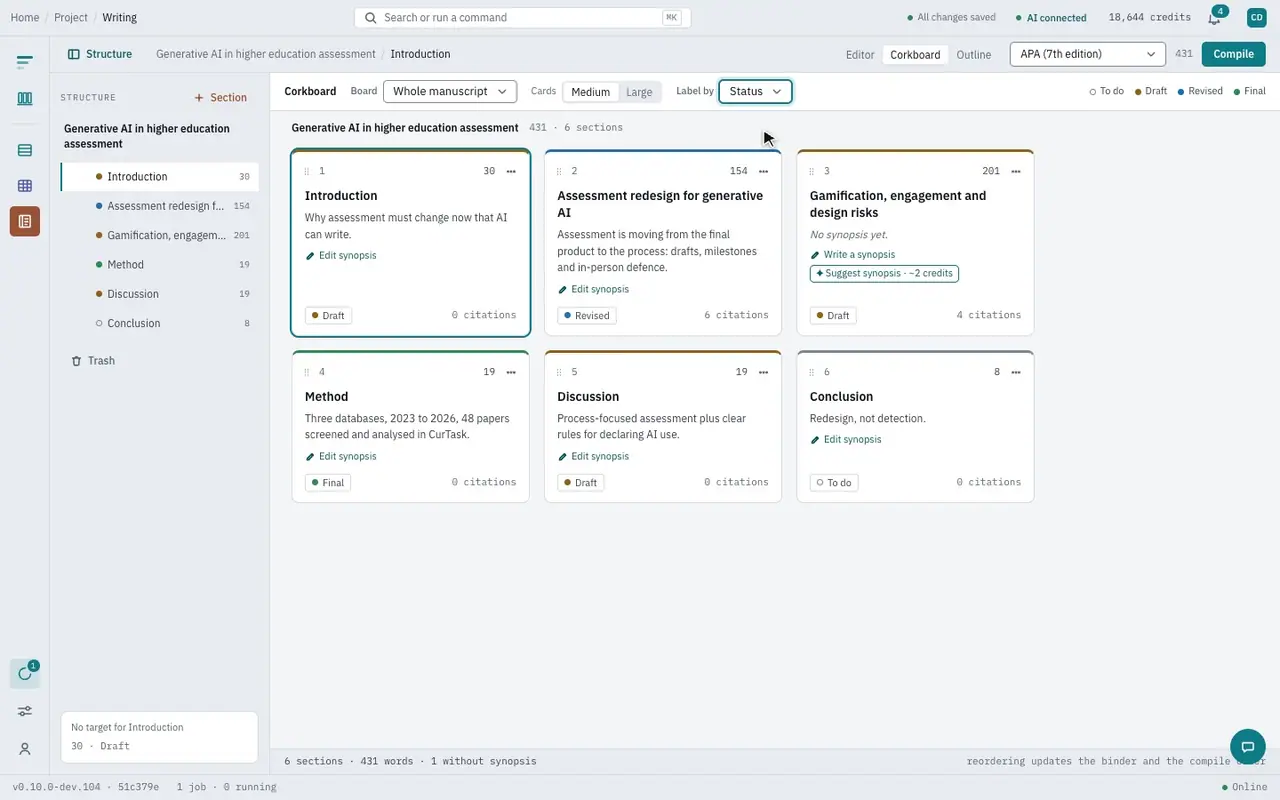This screenshot has height=800, width=1280.
Task: Select Method in the structure tree
Action: (x=159, y=265)
